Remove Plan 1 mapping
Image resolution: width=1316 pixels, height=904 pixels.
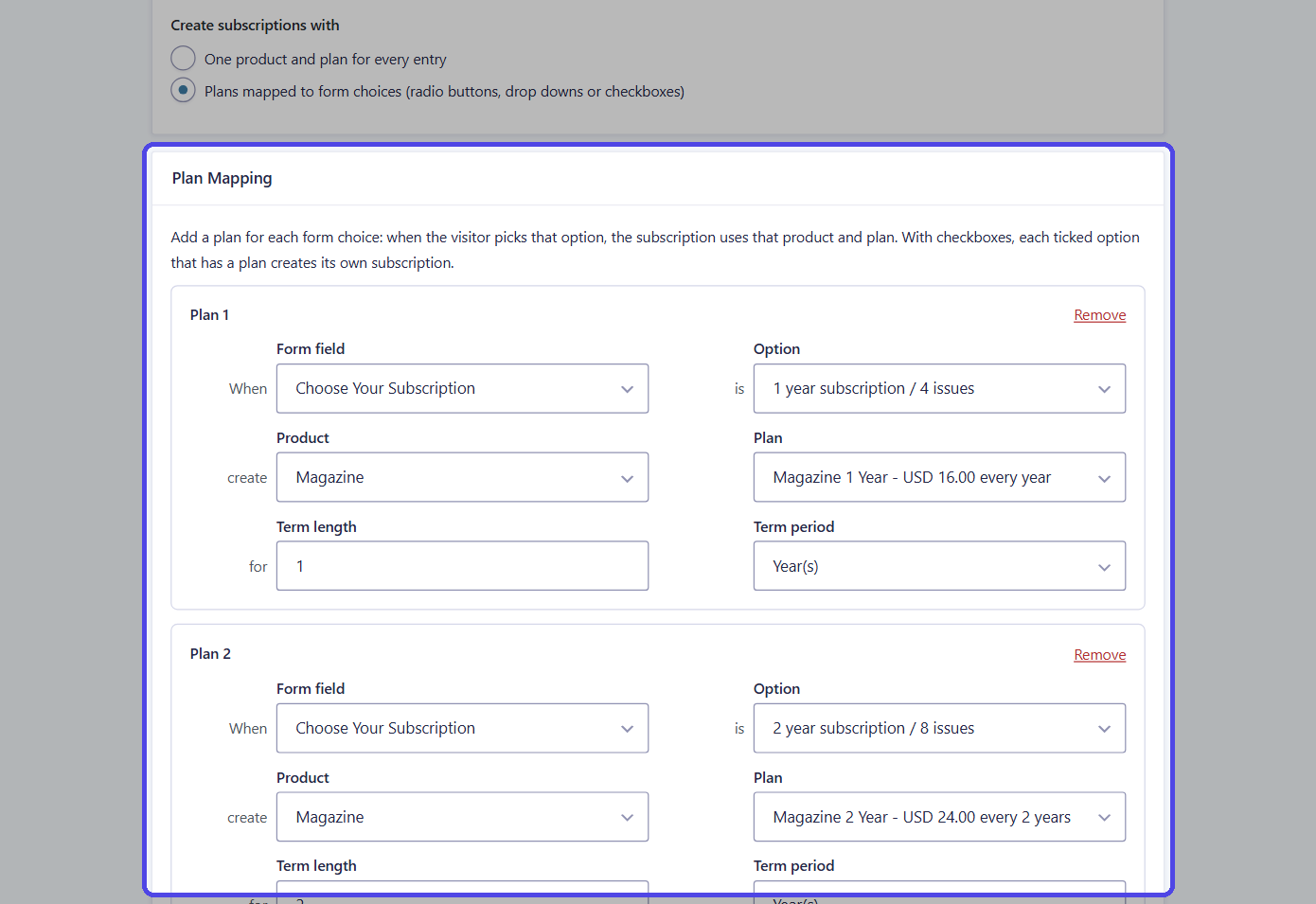click(x=1099, y=315)
